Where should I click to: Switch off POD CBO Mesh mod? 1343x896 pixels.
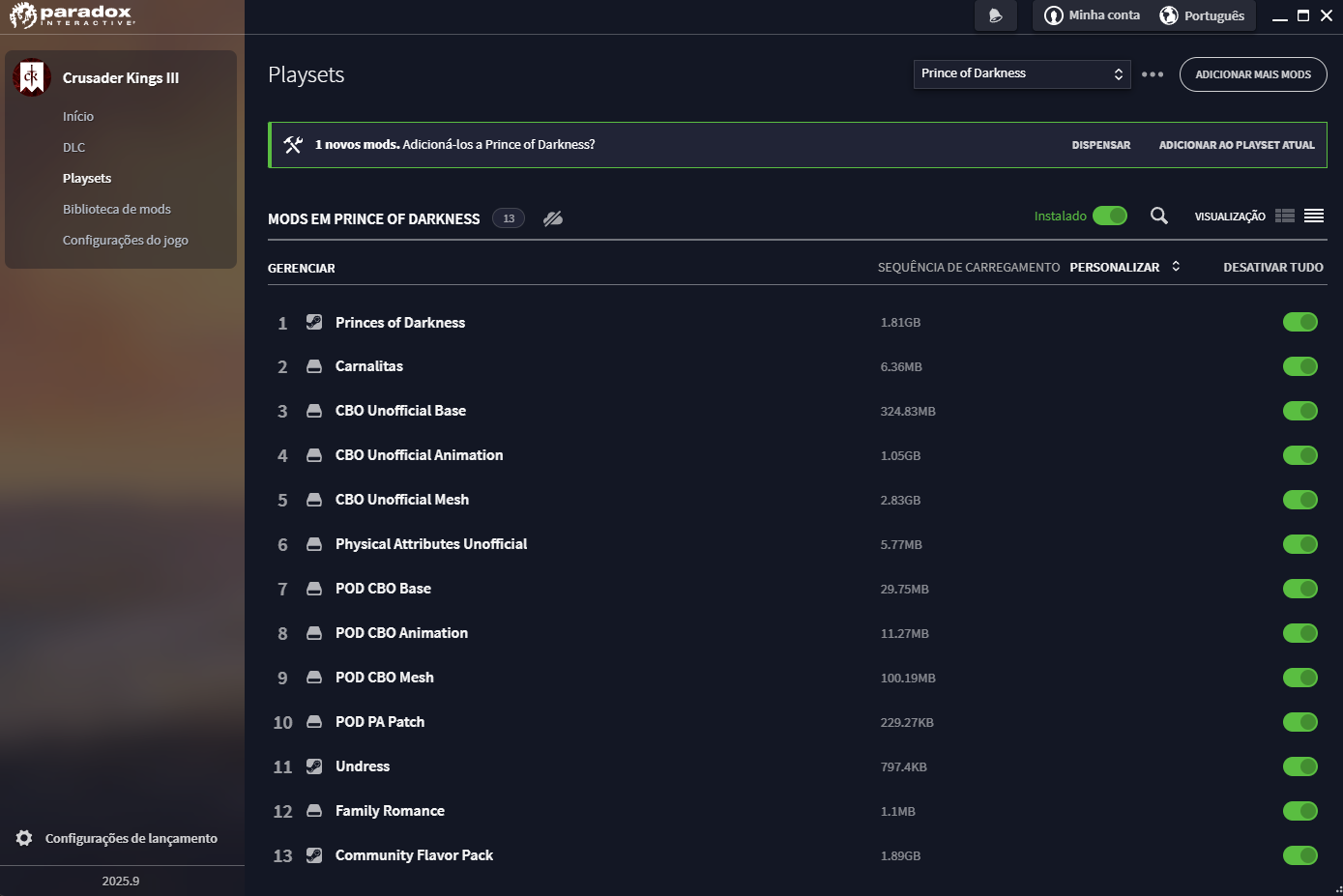(1300, 678)
